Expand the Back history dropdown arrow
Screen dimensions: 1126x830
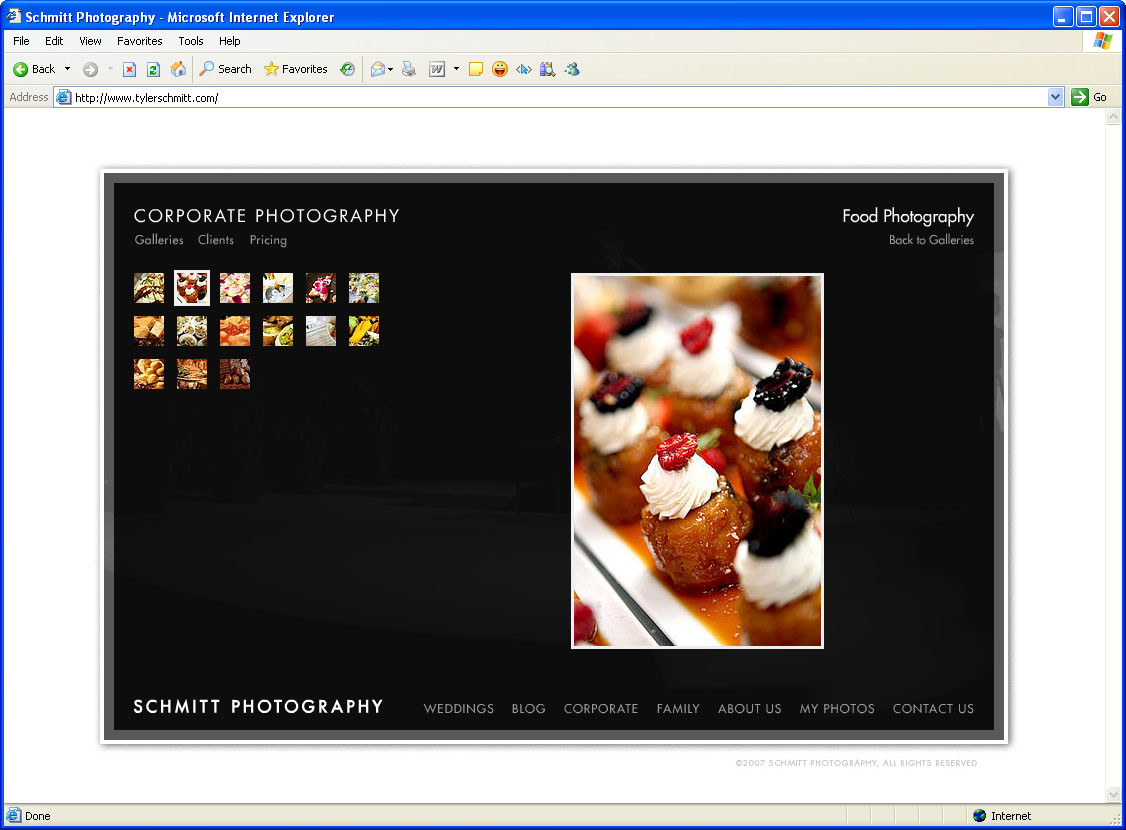(x=67, y=69)
